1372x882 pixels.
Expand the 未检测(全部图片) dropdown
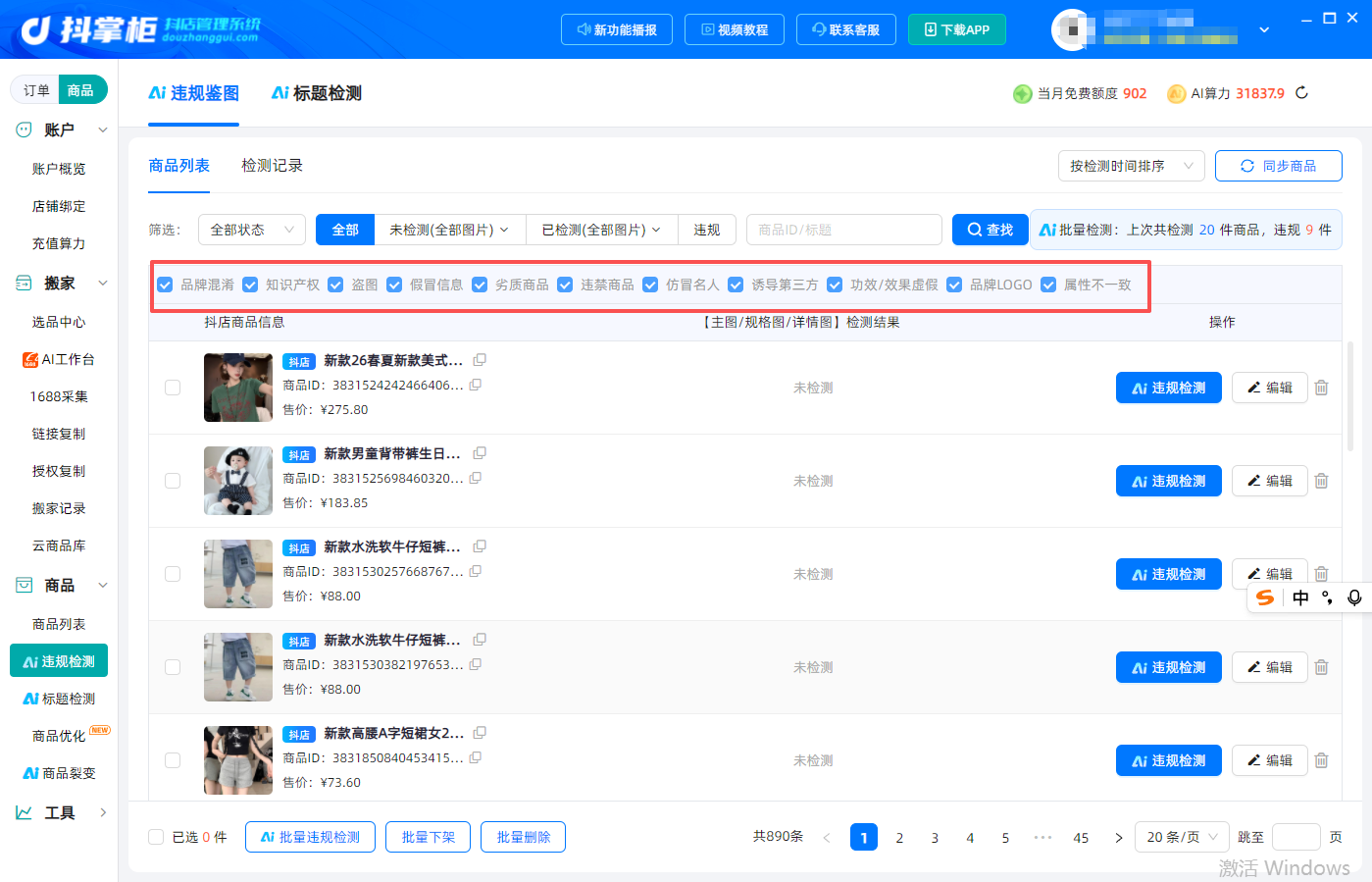coord(450,230)
